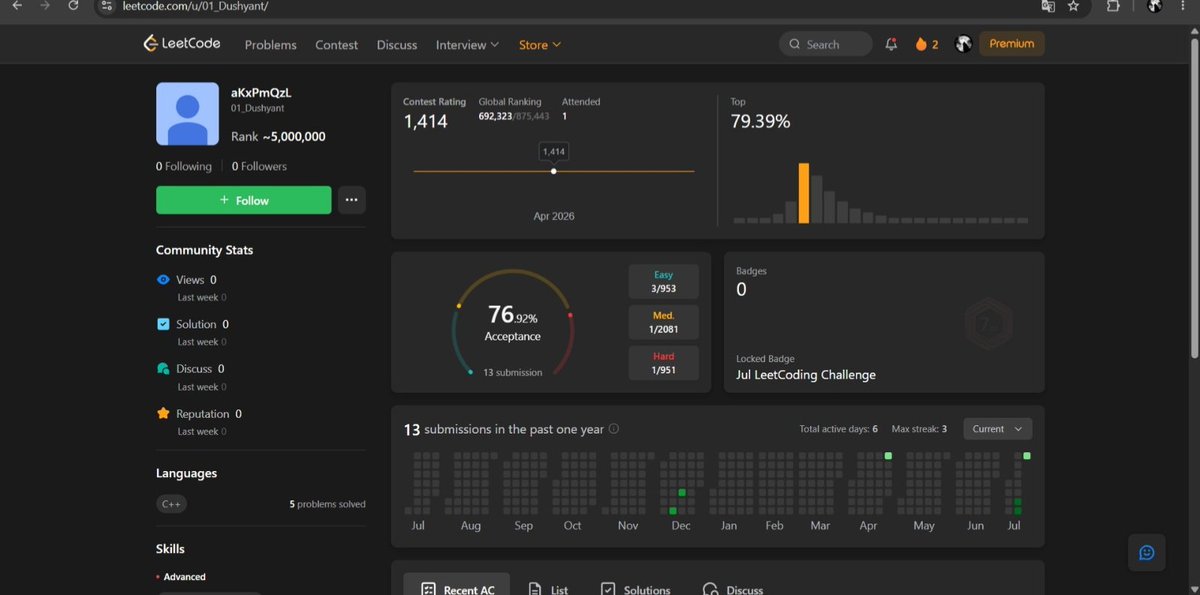Image resolution: width=1200 pixels, height=595 pixels.
Task: Expand the Store dropdown menu
Action: (540, 45)
